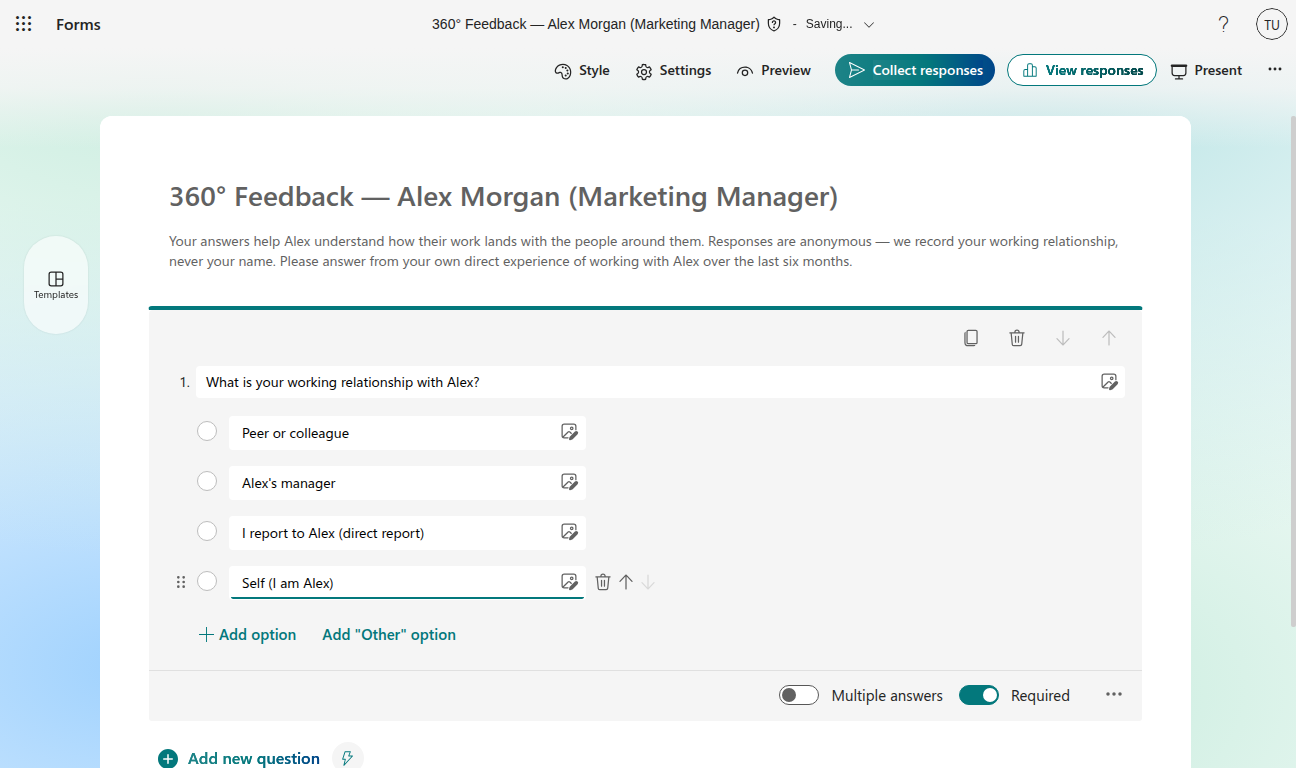Start Present mode
Screen dimensions: 1296x768
1207,71
